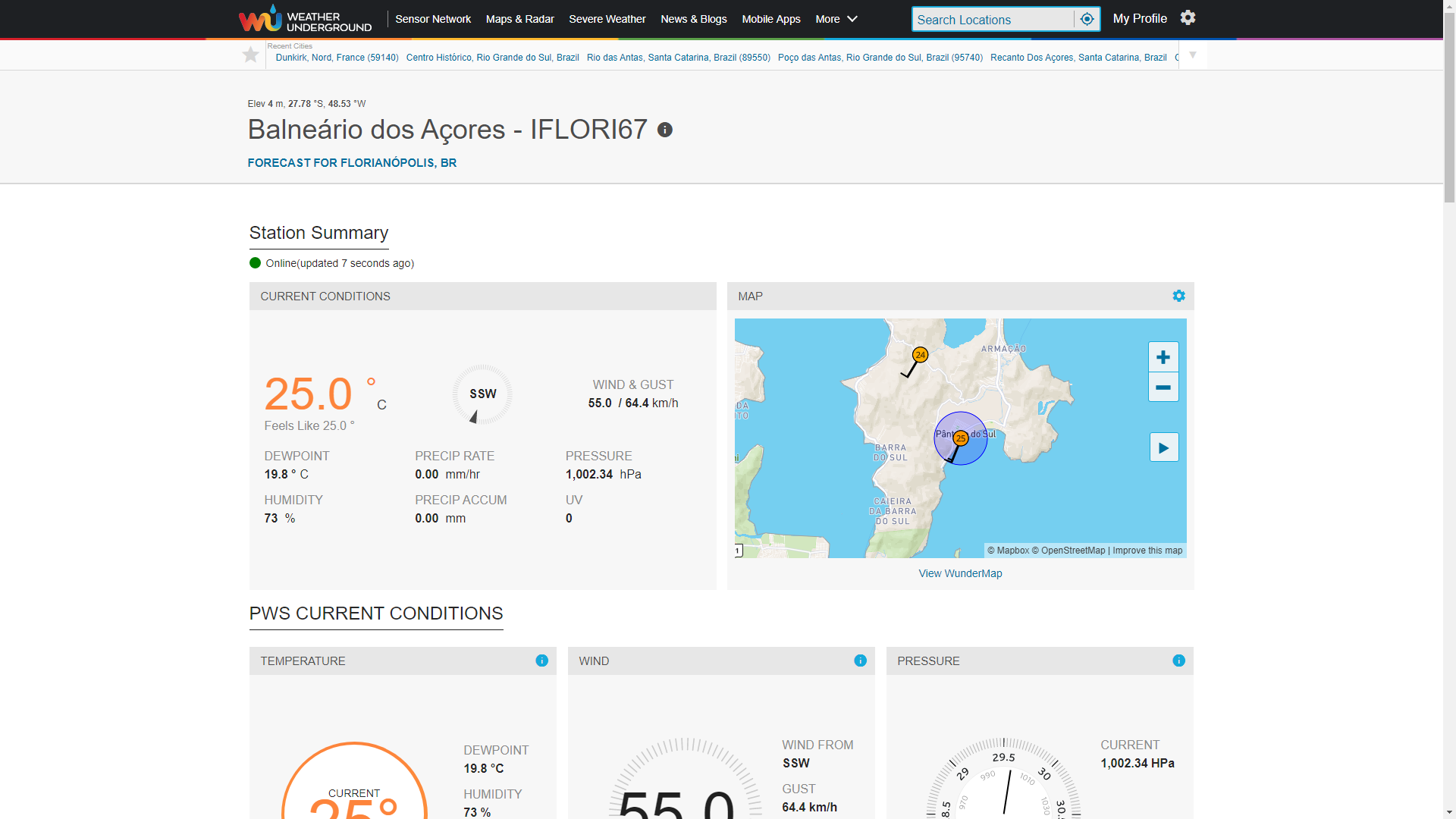Click the SSW wind direction compass
This screenshot has height=819, width=1456.
(x=482, y=394)
